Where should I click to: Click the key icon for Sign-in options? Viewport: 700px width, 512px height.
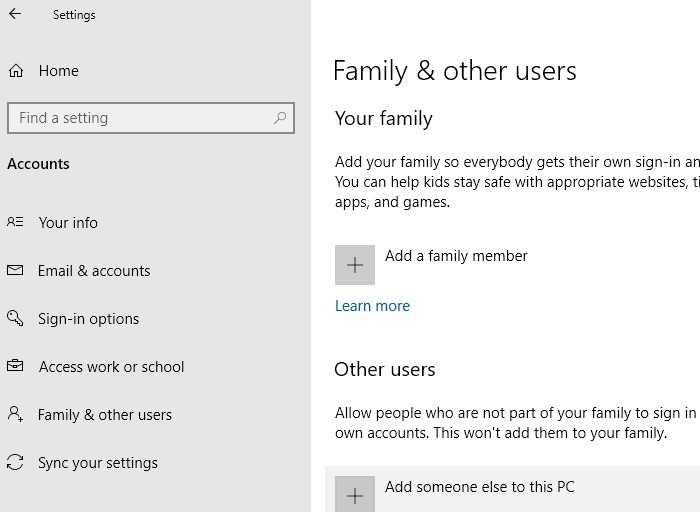point(15,319)
